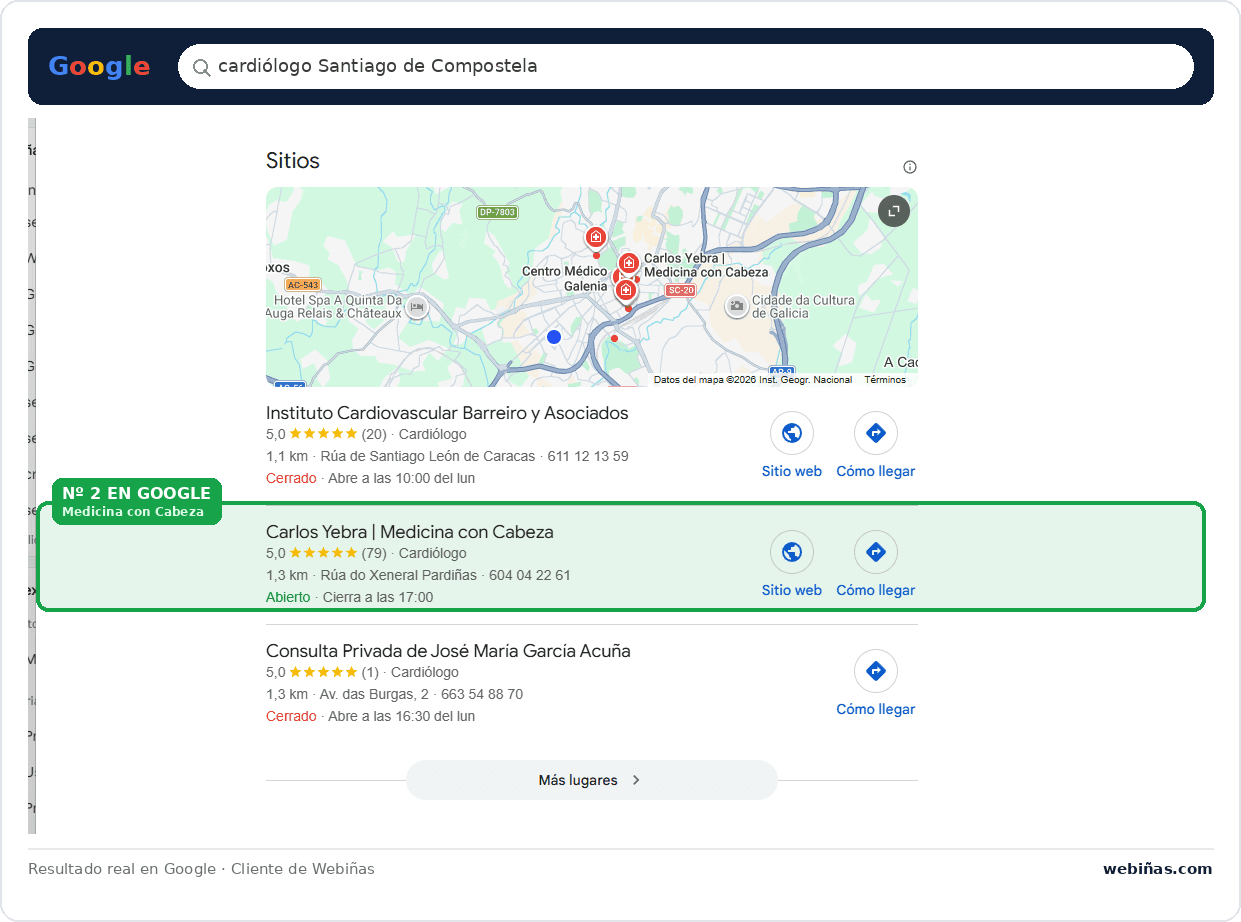Focus the search box with cardiólogo query

click(x=686, y=67)
